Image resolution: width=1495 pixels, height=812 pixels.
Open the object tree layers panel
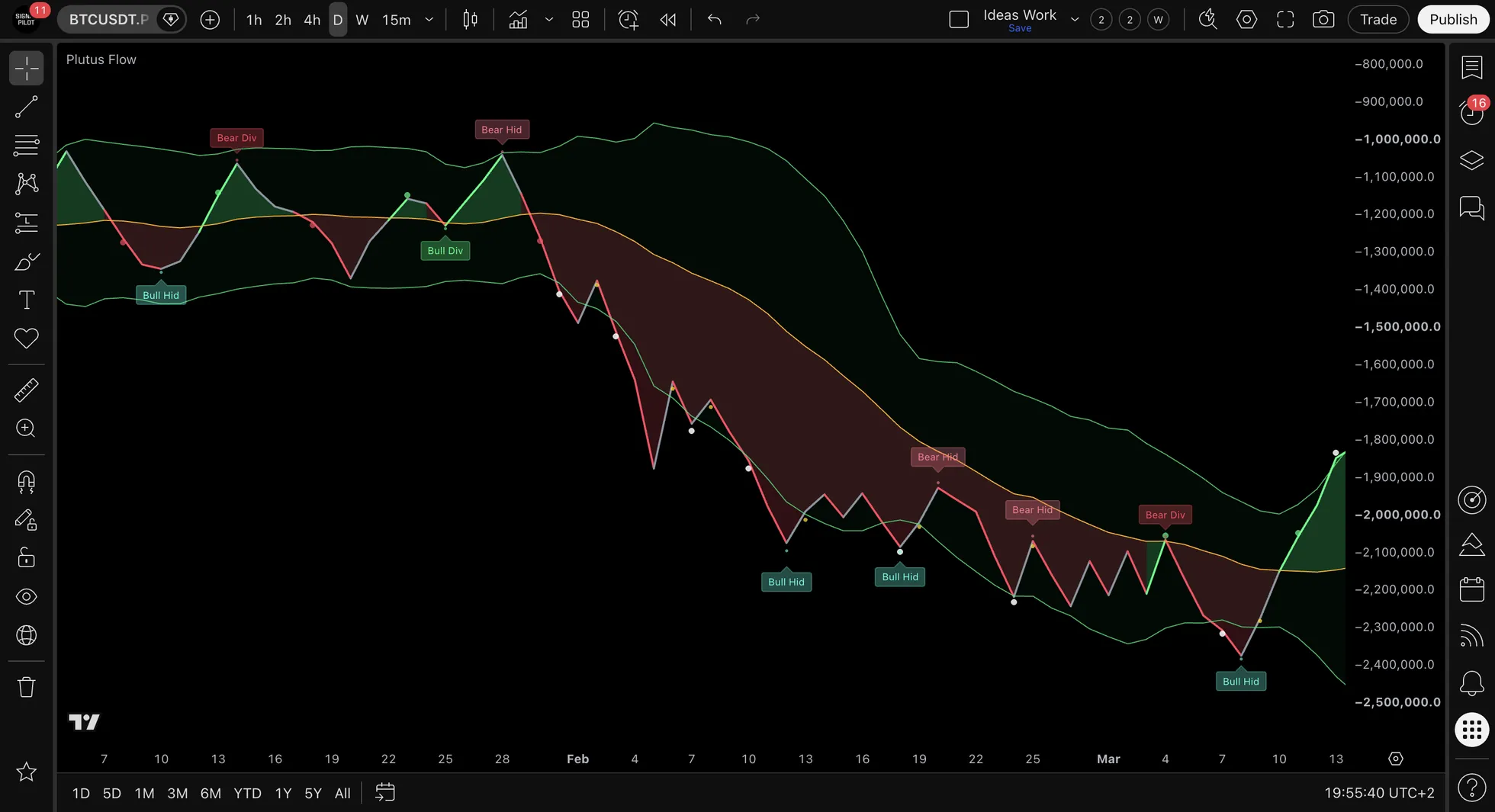[x=1472, y=160]
